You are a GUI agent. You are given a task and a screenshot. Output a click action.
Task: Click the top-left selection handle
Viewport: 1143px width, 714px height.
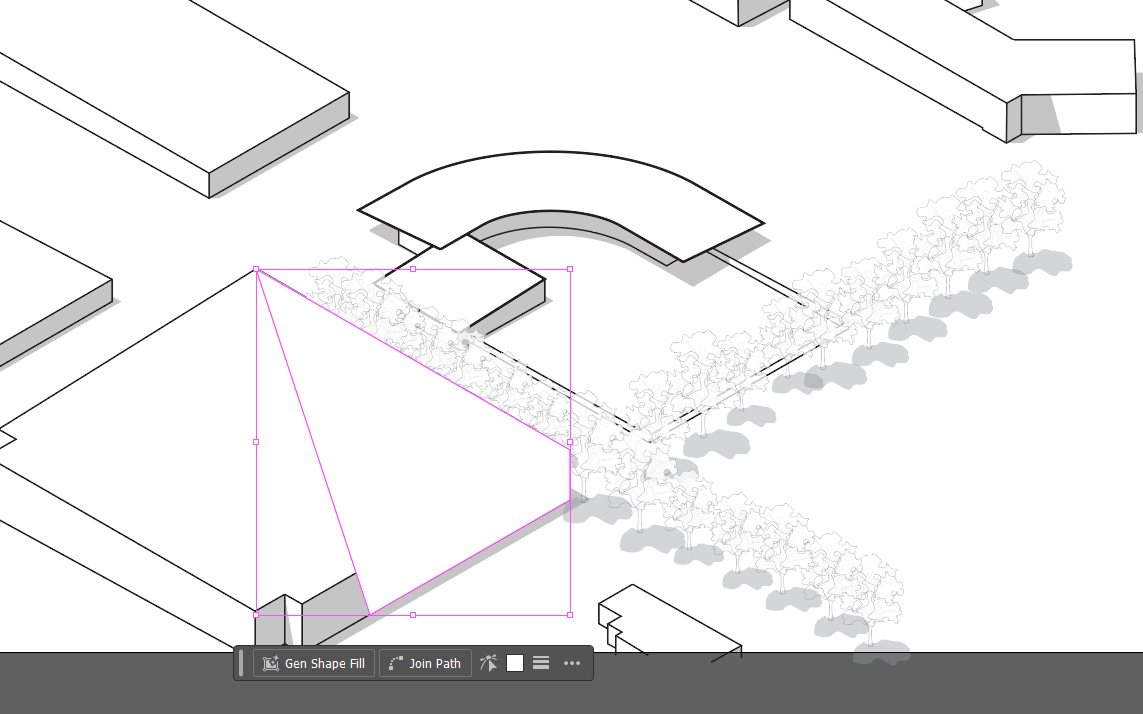(x=257, y=269)
